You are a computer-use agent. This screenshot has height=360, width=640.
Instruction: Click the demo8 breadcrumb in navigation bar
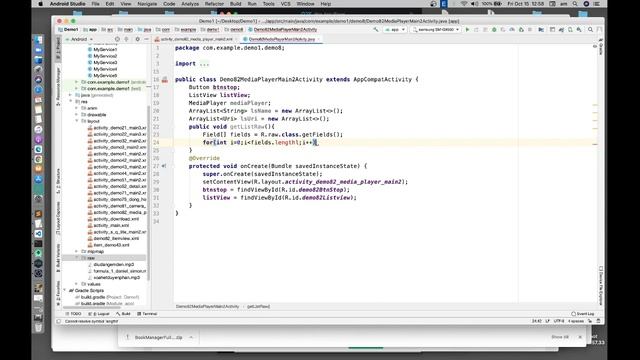pyautogui.click(x=234, y=29)
